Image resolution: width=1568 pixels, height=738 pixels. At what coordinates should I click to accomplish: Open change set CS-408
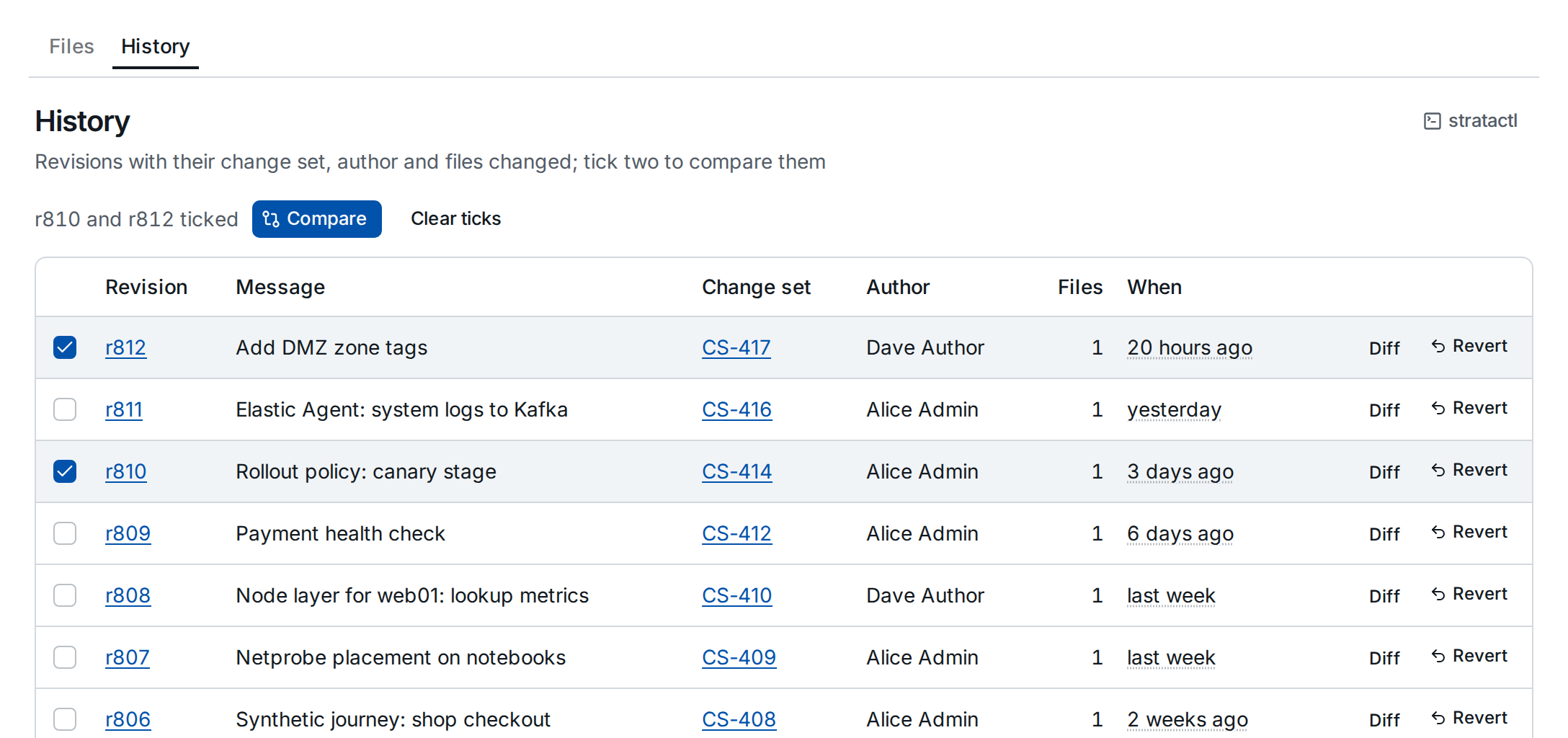tap(739, 719)
